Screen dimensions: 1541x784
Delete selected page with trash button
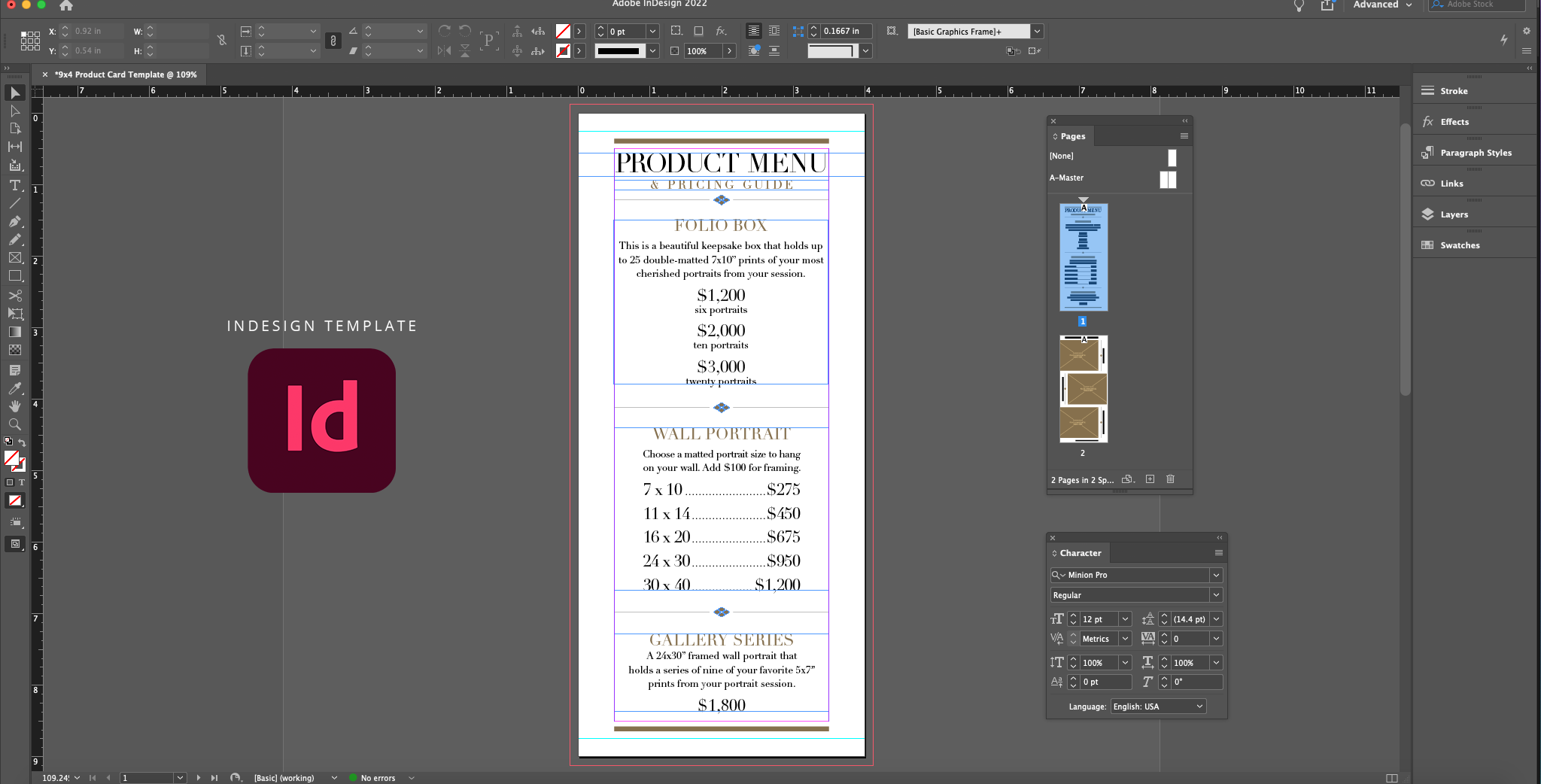[x=1171, y=479]
